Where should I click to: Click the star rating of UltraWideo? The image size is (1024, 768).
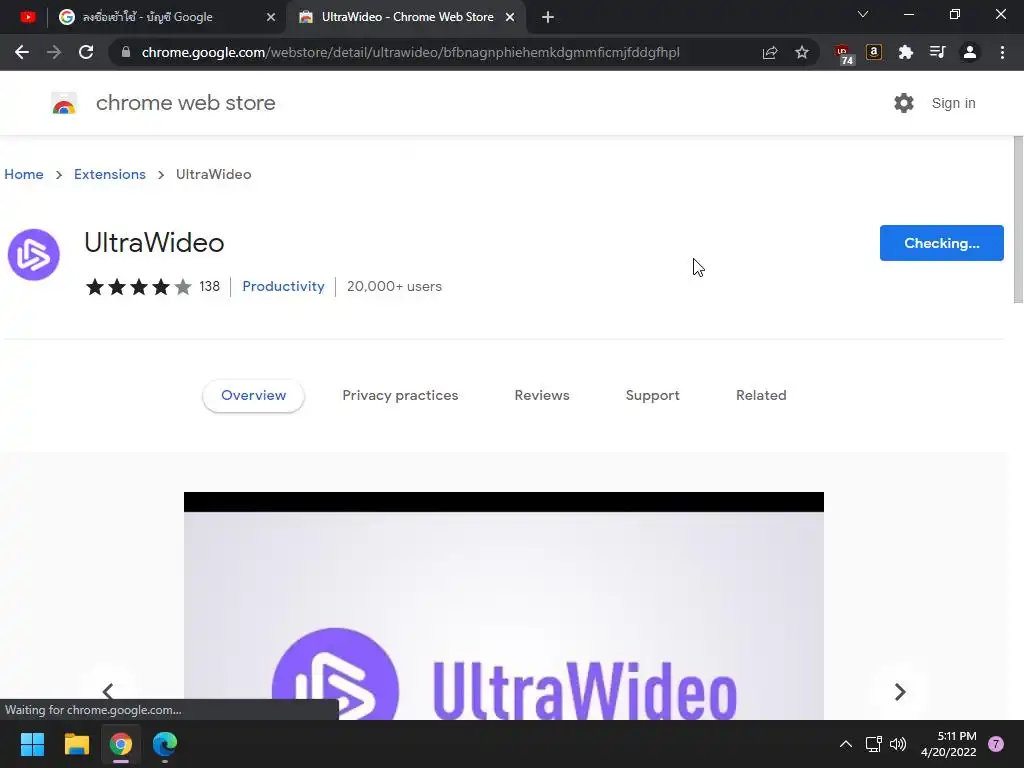139,287
